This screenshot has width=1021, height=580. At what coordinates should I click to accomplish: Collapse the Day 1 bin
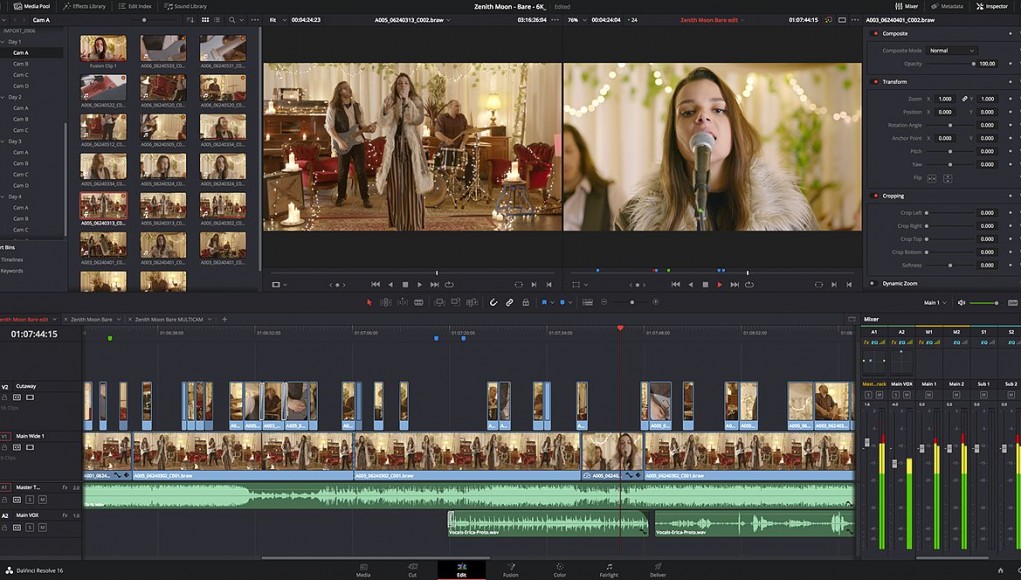pyautogui.click(x=3, y=42)
